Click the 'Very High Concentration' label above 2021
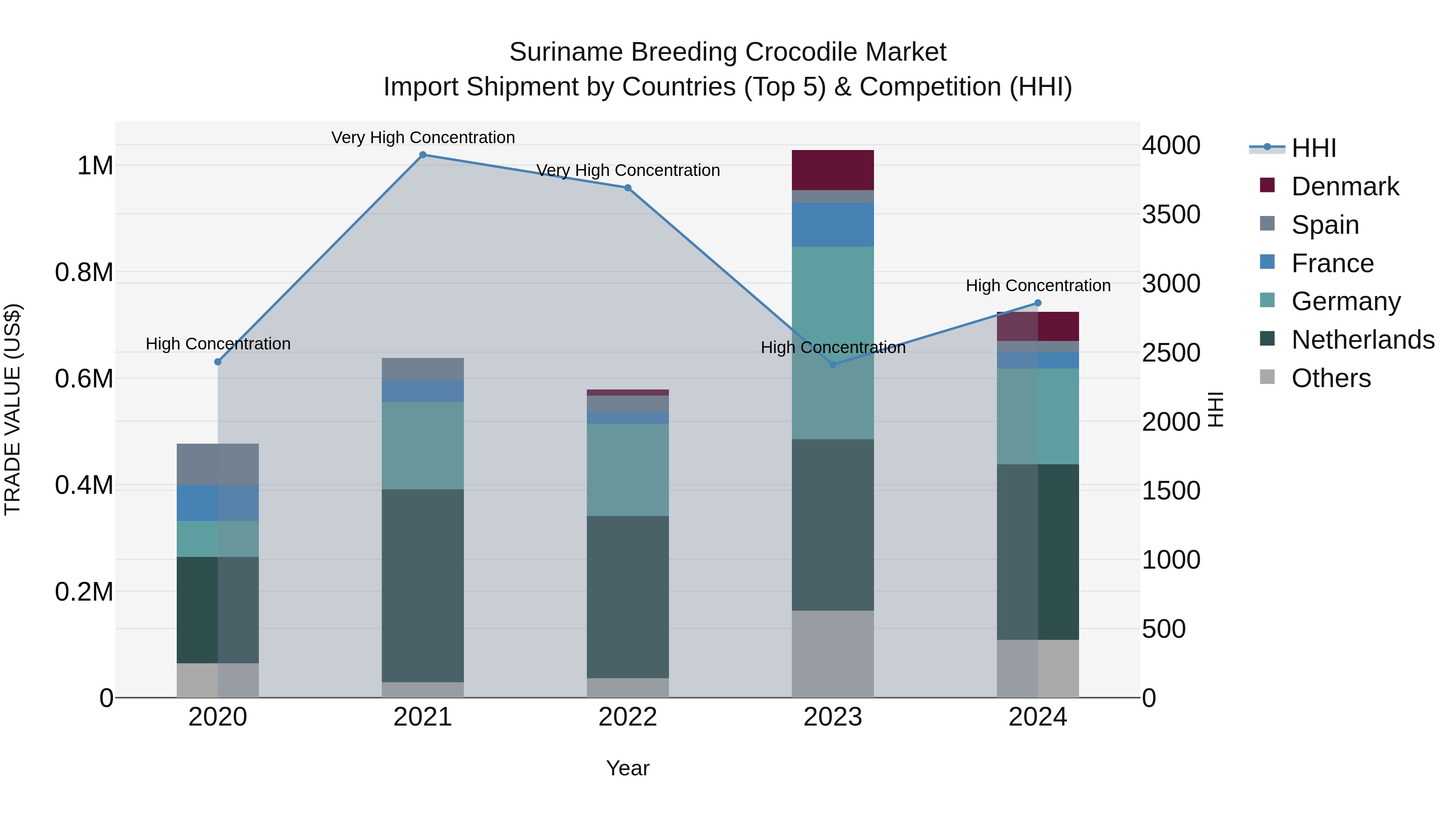1456x819 pixels. click(x=423, y=138)
